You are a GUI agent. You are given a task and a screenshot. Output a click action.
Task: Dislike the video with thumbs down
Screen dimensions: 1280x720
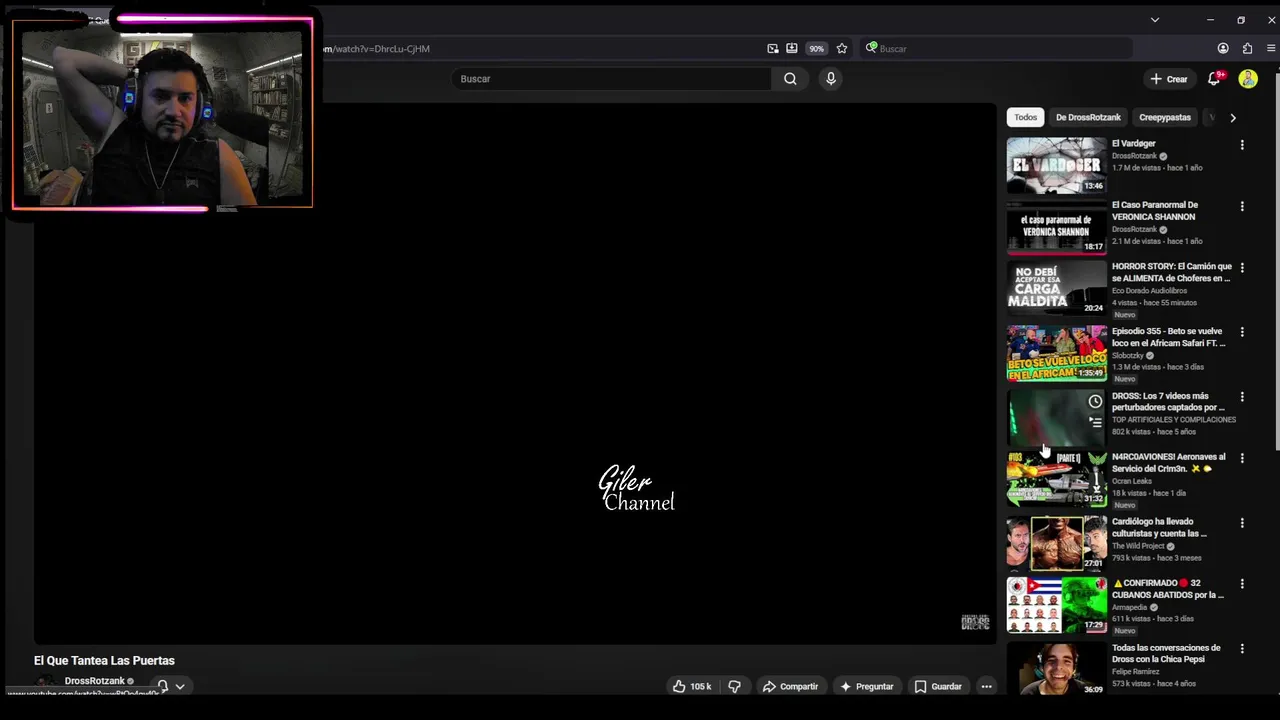click(734, 686)
